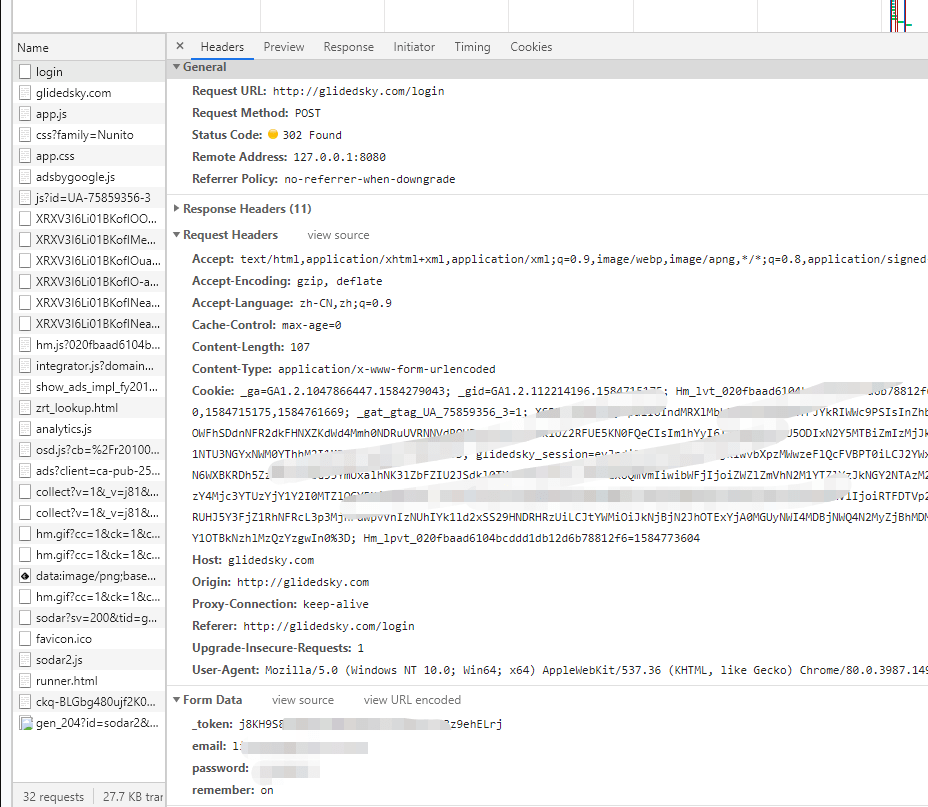Click the Request Method POST value
This screenshot has height=807, width=928.
click(308, 113)
